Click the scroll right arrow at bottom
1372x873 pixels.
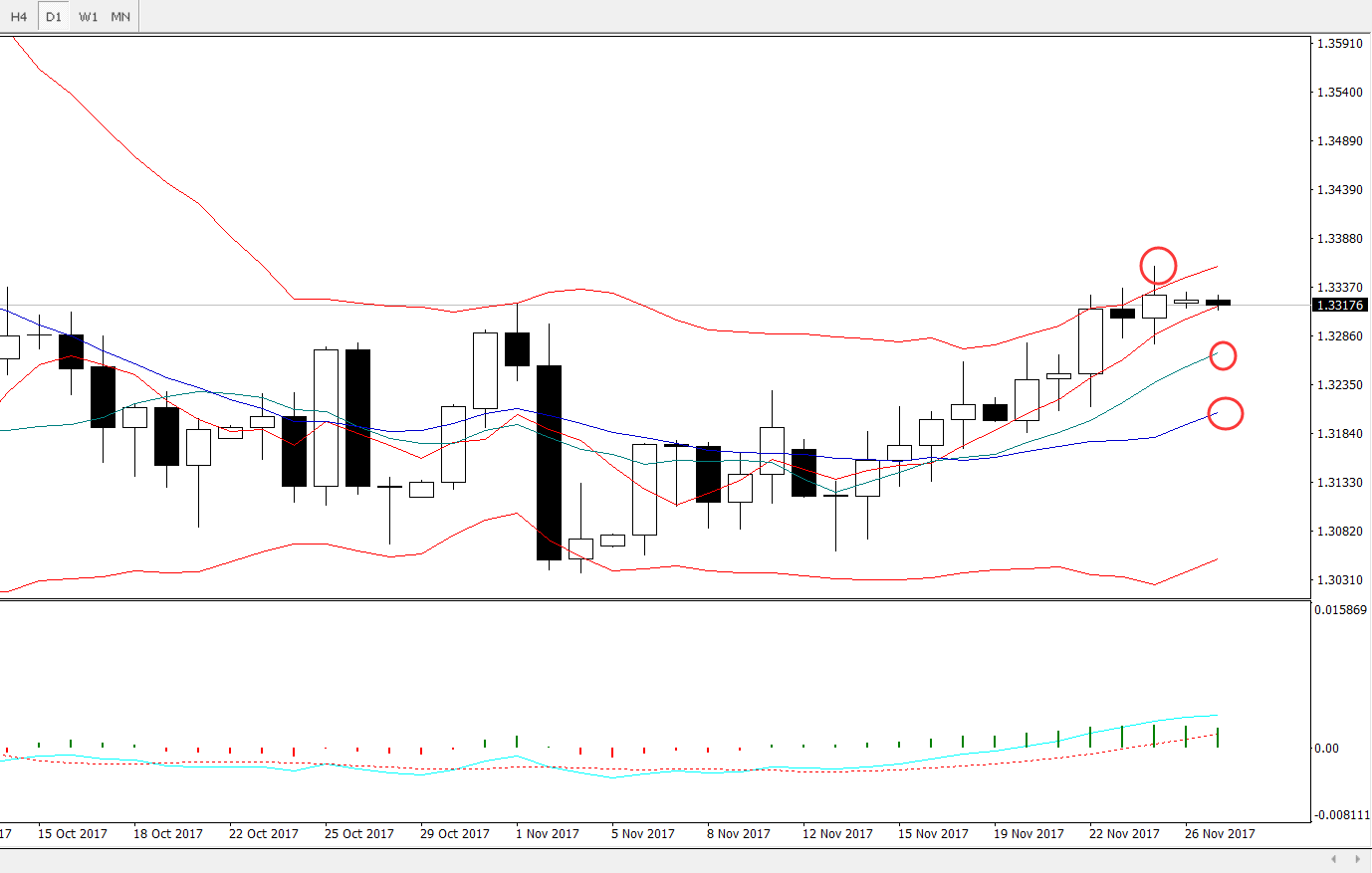point(1356,859)
